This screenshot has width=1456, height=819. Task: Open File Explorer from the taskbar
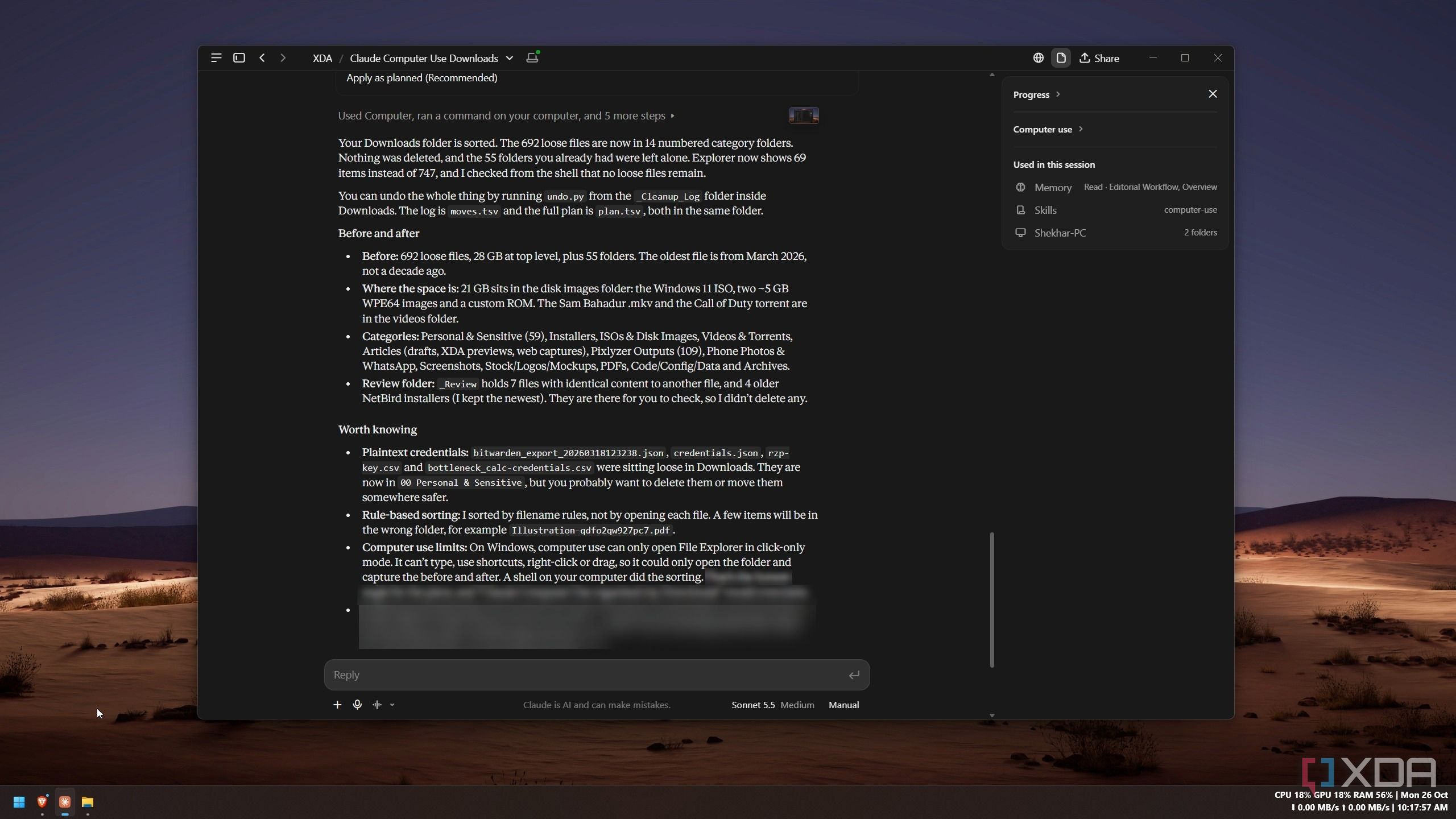click(x=87, y=802)
